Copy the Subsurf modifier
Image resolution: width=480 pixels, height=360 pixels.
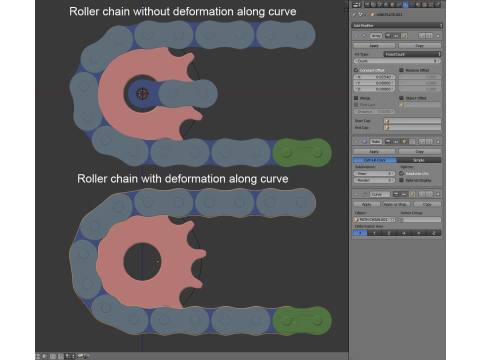420,152
